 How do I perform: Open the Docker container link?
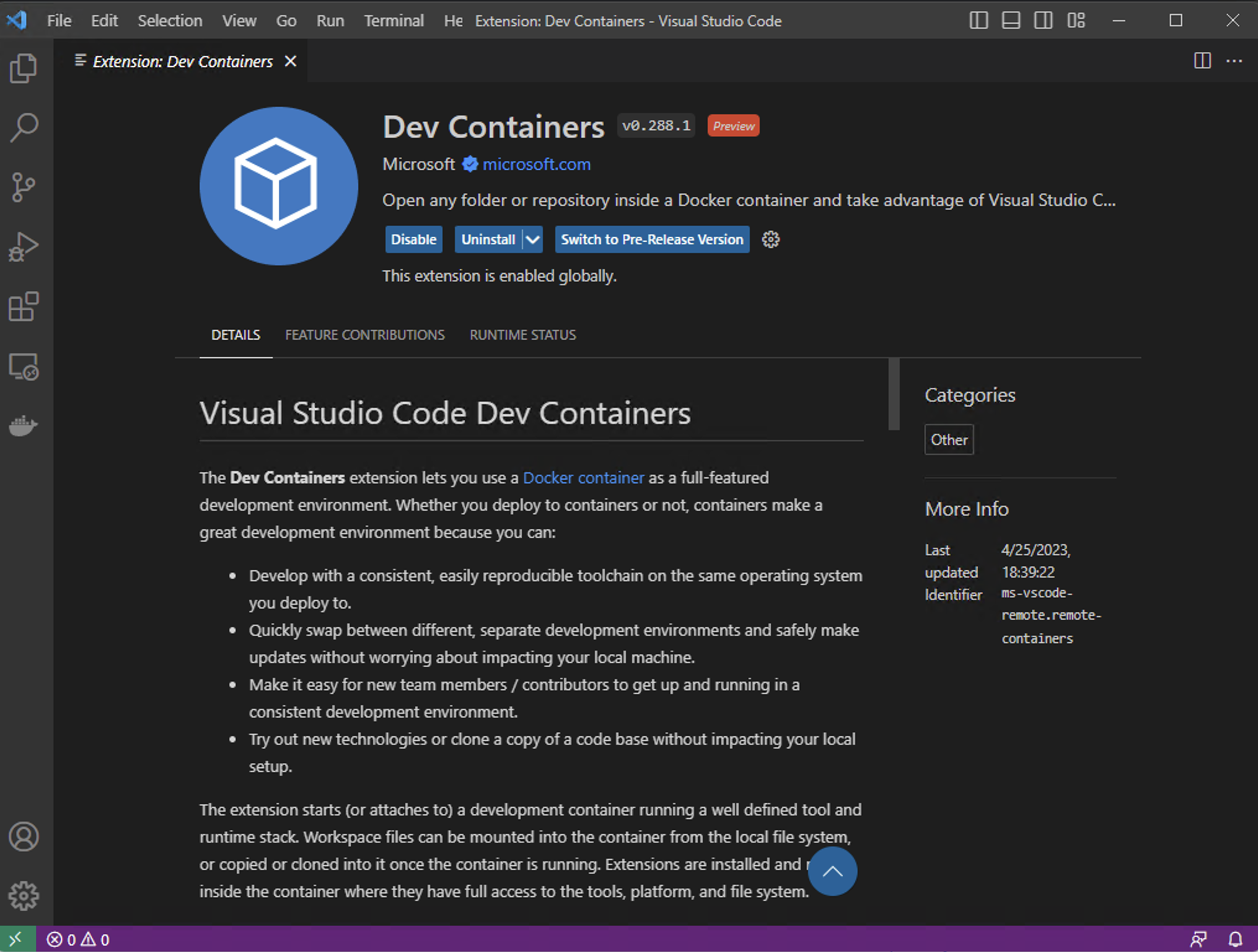(583, 478)
